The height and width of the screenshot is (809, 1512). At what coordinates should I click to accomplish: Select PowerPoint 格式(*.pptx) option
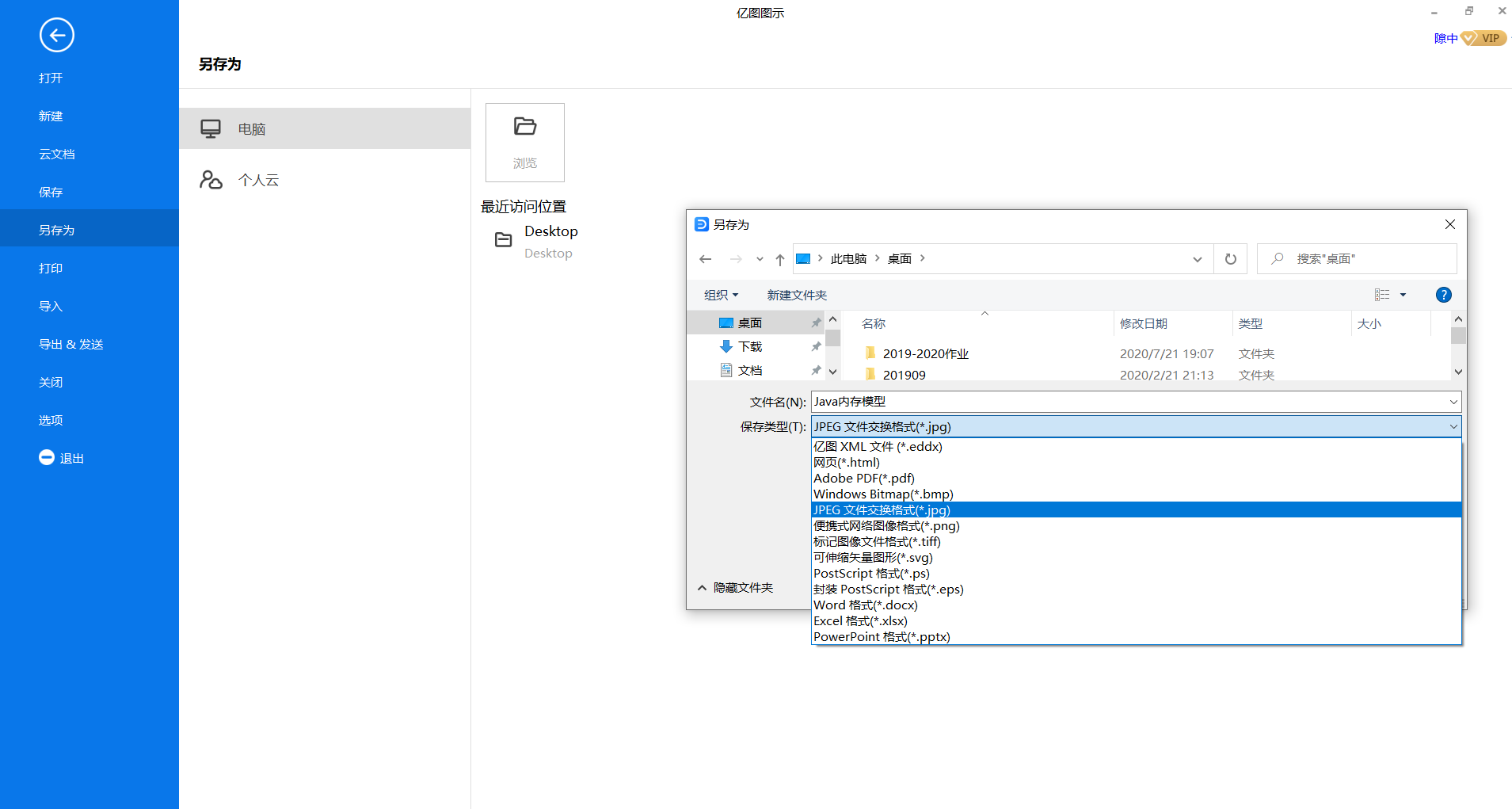(x=1137, y=636)
